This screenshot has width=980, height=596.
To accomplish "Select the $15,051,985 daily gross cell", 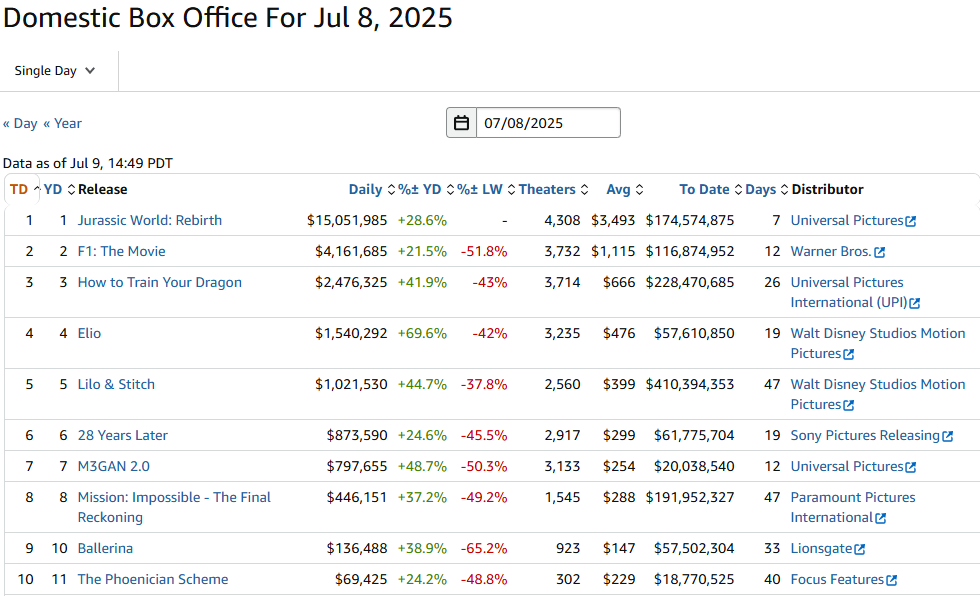I will pyautogui.click(x=347, y=221).
